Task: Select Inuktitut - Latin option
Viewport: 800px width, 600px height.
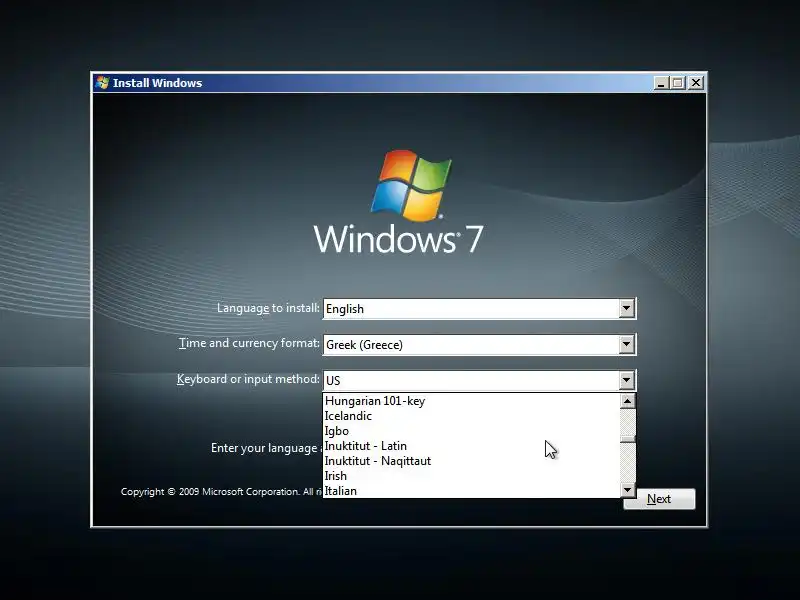Action: coord(471,446)
